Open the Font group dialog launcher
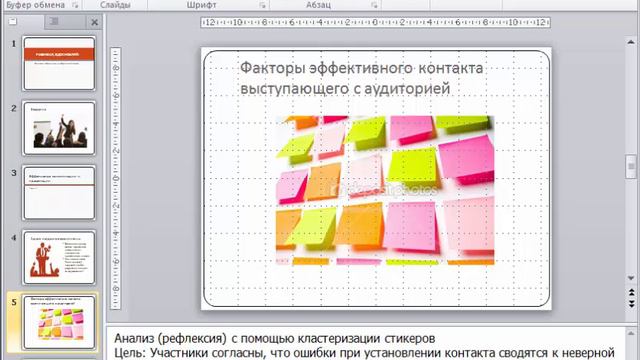The image size is (640, 360). [x=262, y=5]
